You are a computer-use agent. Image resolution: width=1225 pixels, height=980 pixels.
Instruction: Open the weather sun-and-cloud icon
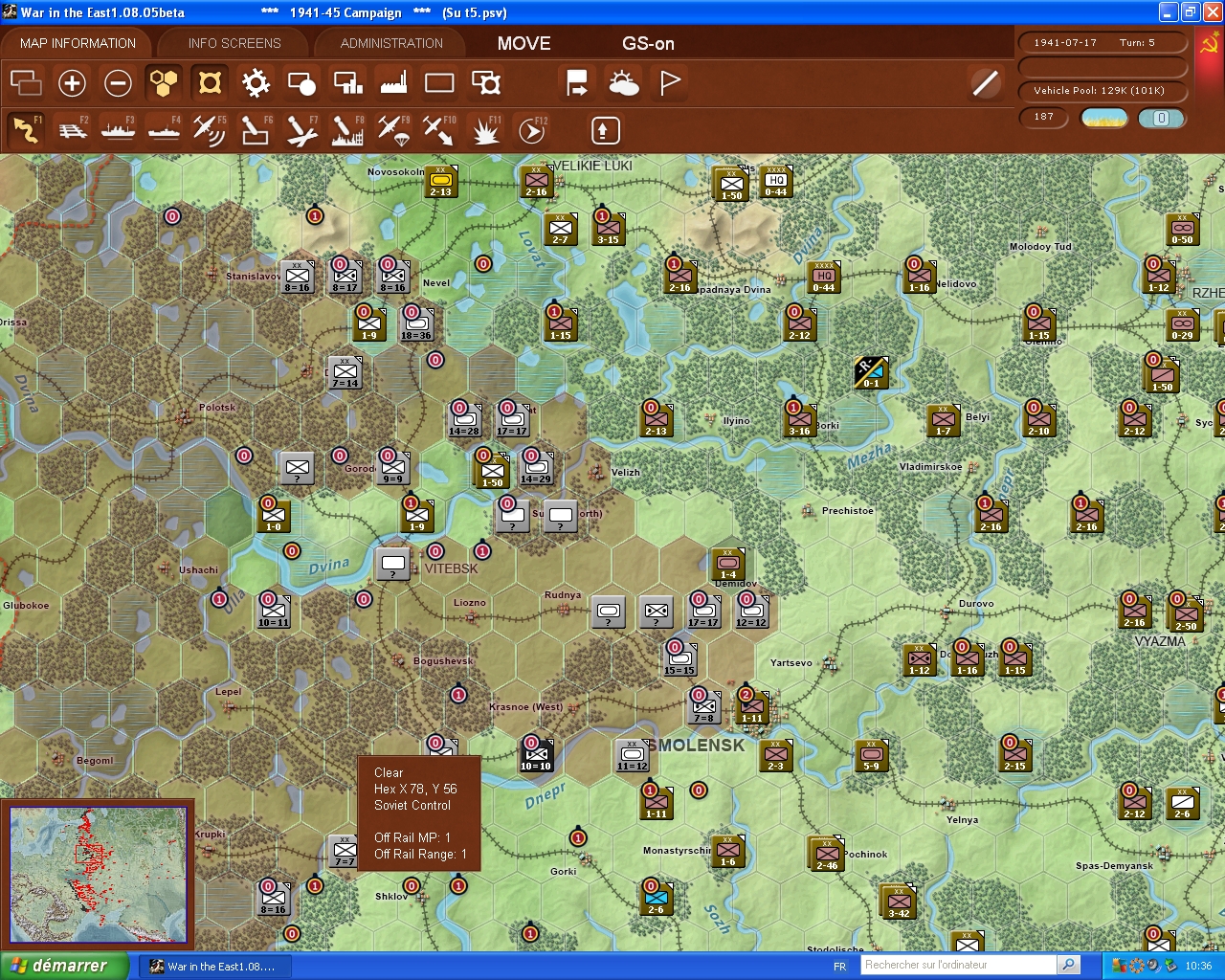point(623,83)
